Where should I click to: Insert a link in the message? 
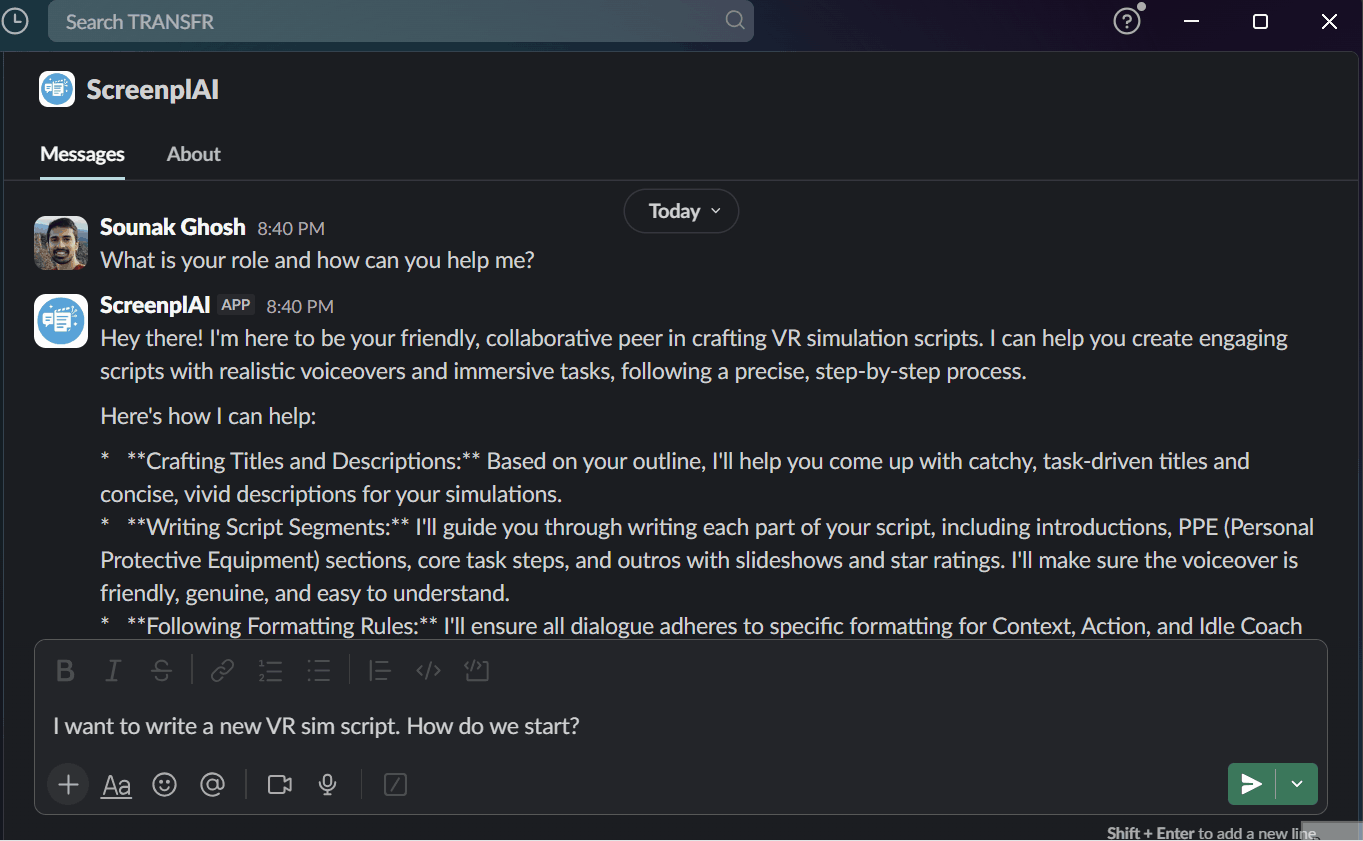point(222,671)
